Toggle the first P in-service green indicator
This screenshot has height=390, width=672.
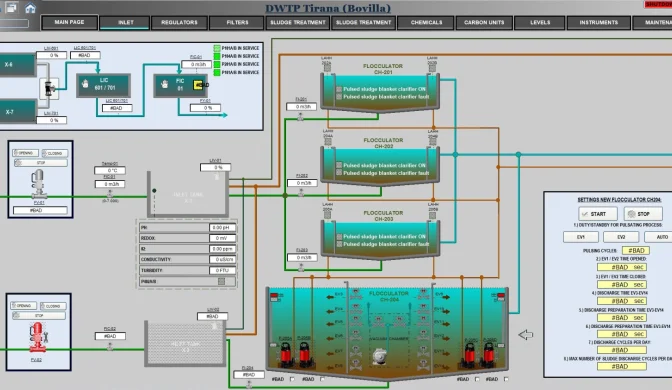click(217, 48)
